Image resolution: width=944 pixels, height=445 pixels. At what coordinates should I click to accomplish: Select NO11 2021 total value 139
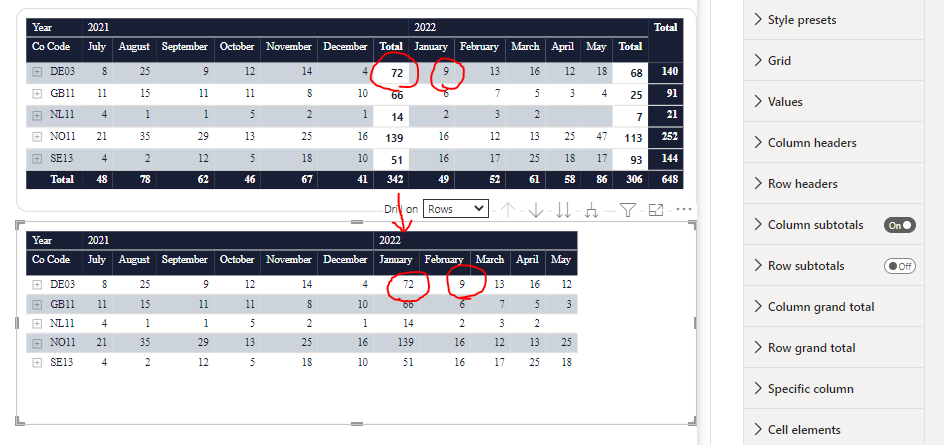(x=394, y=138)
